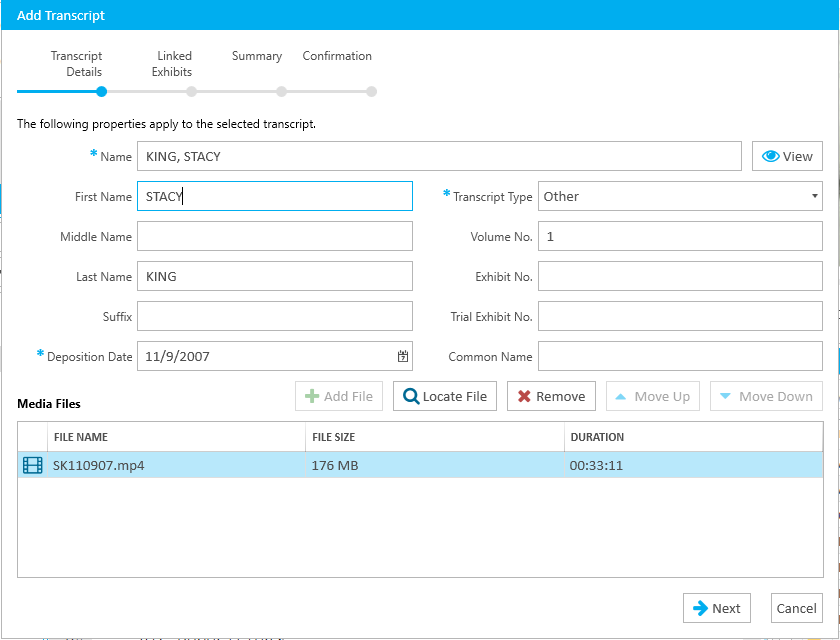Select the SK110907.mp4 file row
The image size is (840, 640).
coord(420,465)
